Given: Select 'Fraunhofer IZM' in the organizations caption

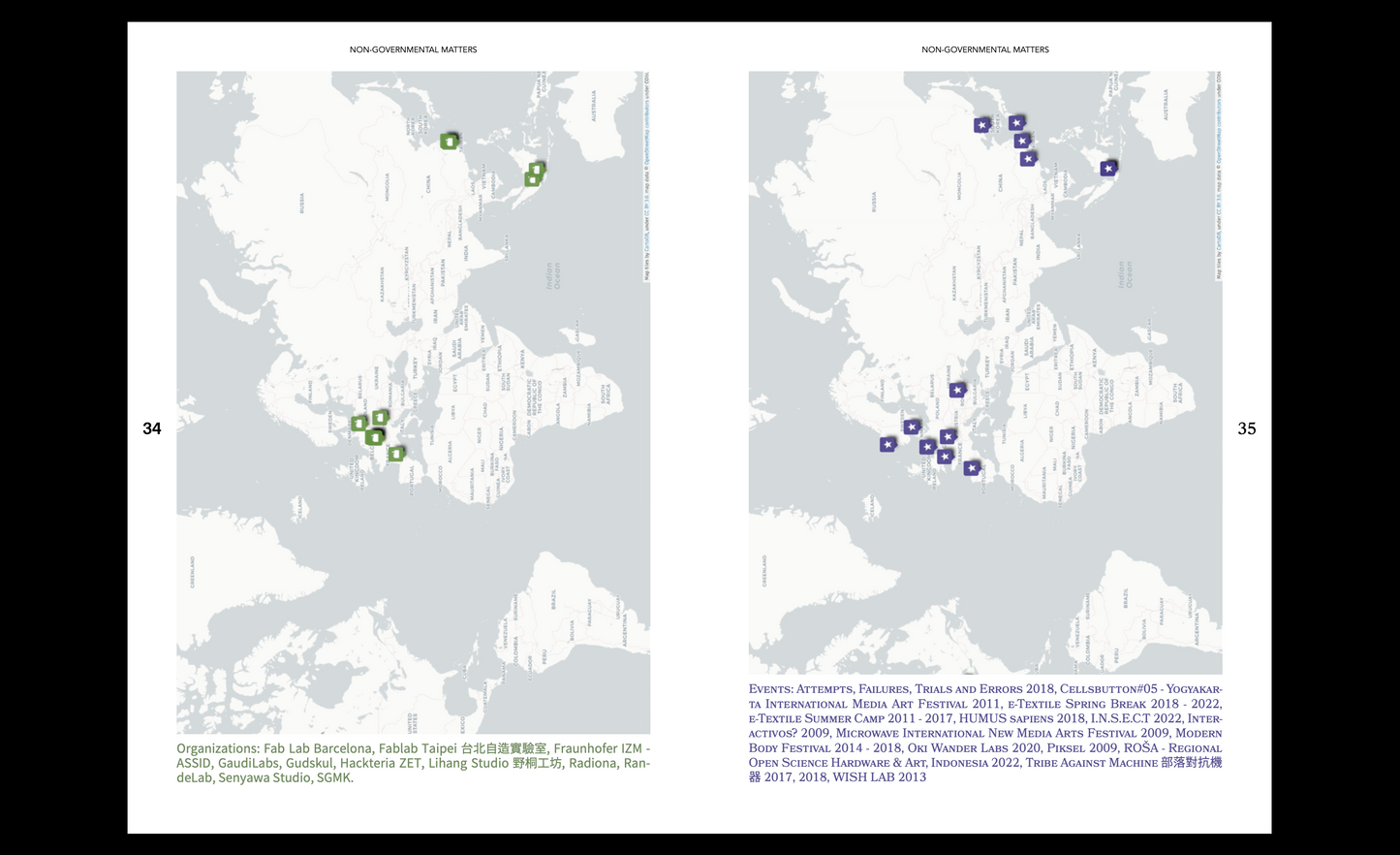Looking at the screenshot, I should [x=598, y=748].
